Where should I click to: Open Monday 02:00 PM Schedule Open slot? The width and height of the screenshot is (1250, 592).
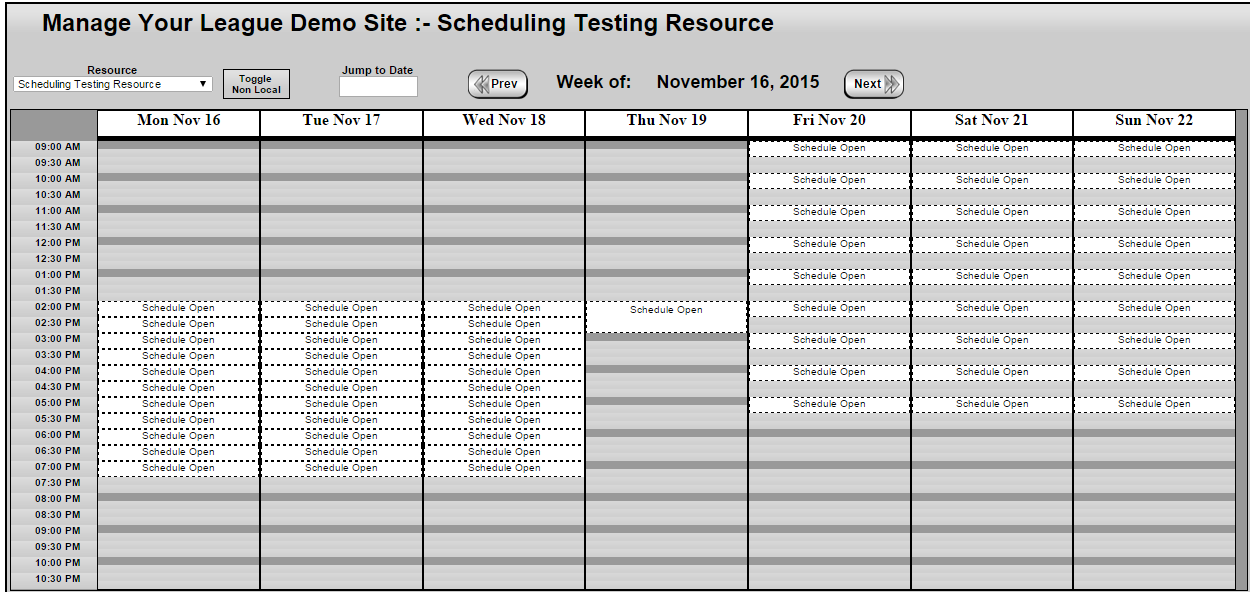tap(178, 308)
